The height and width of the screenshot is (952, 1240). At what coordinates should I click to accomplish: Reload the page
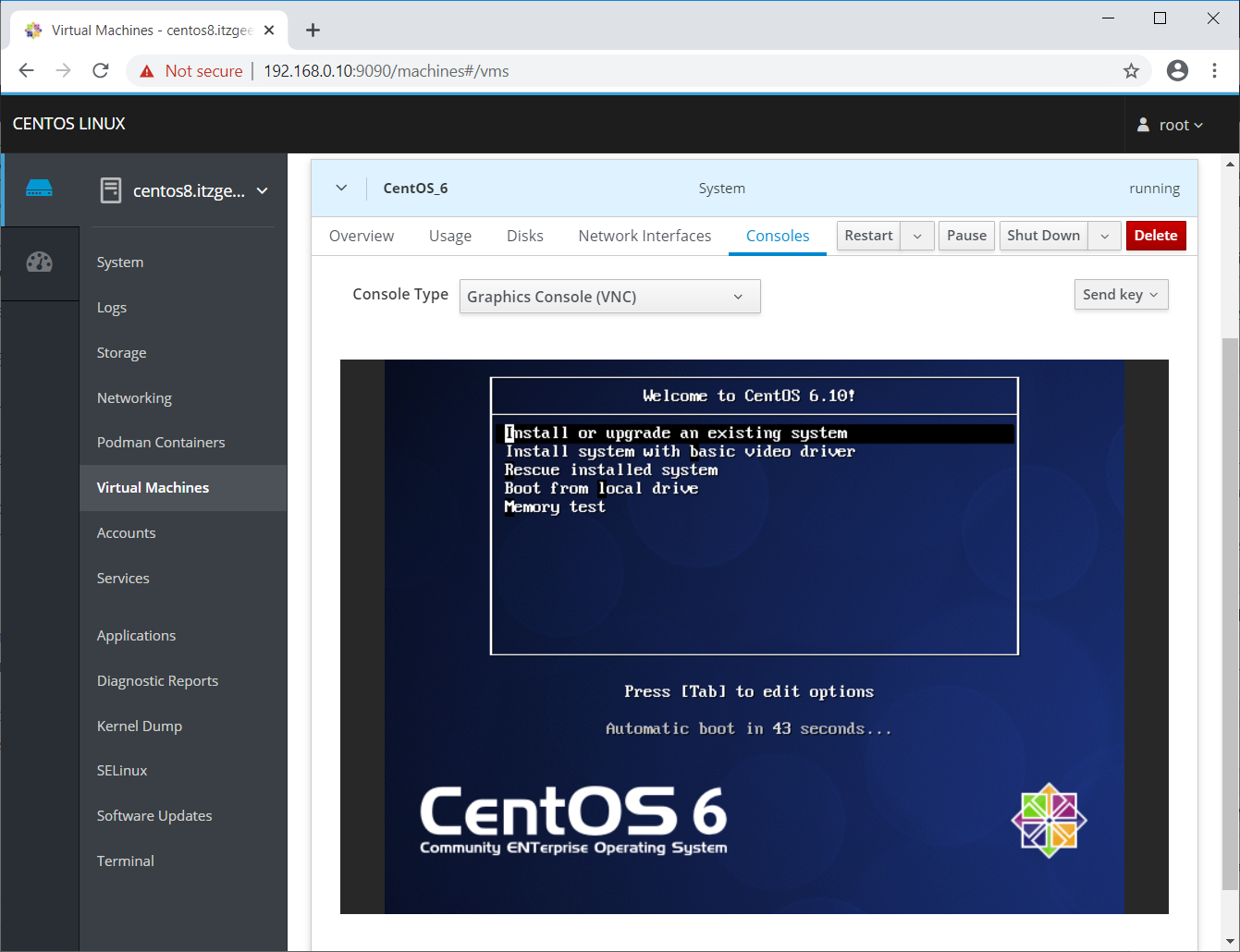point(101,71)
